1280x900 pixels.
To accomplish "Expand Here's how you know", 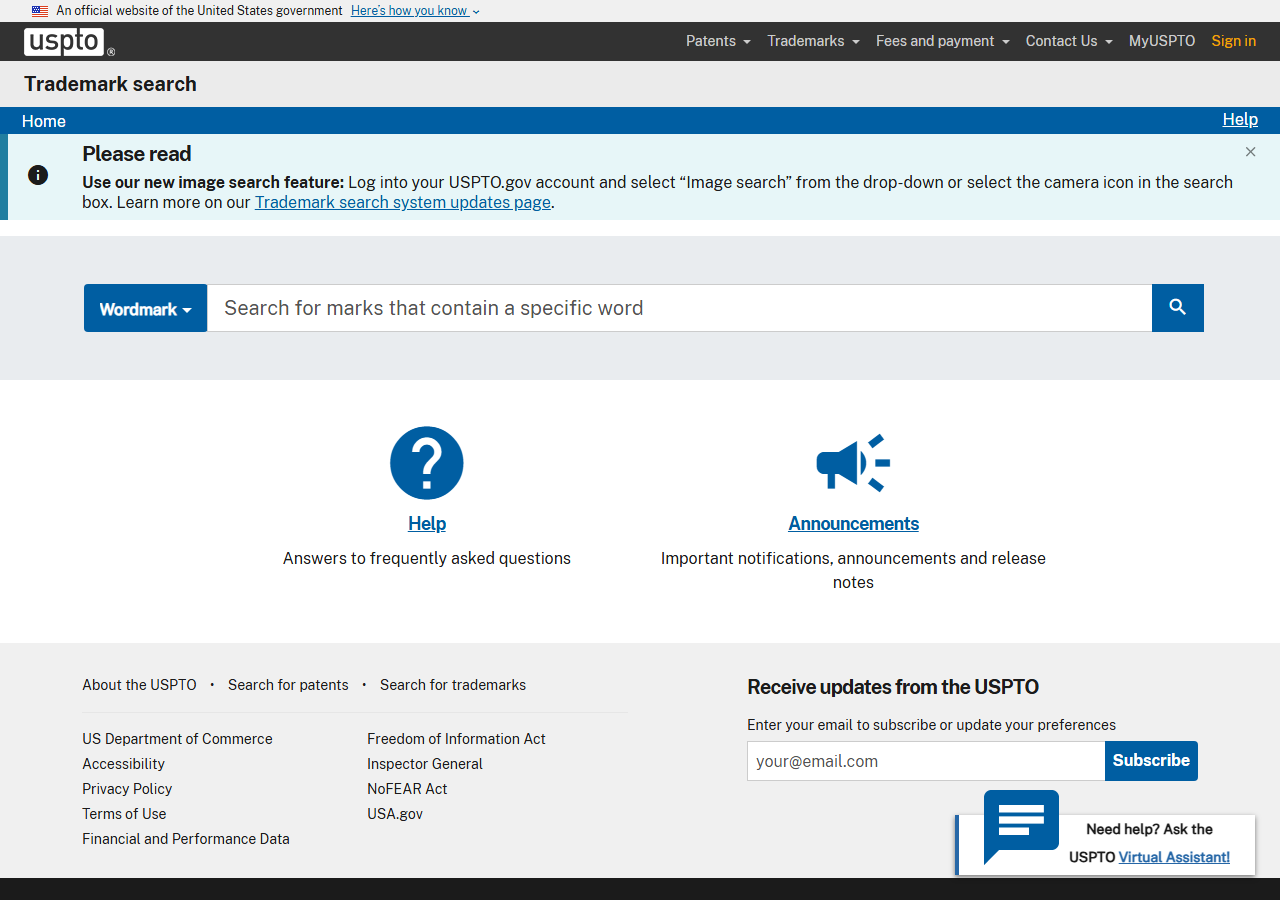I will pos(415,11).
